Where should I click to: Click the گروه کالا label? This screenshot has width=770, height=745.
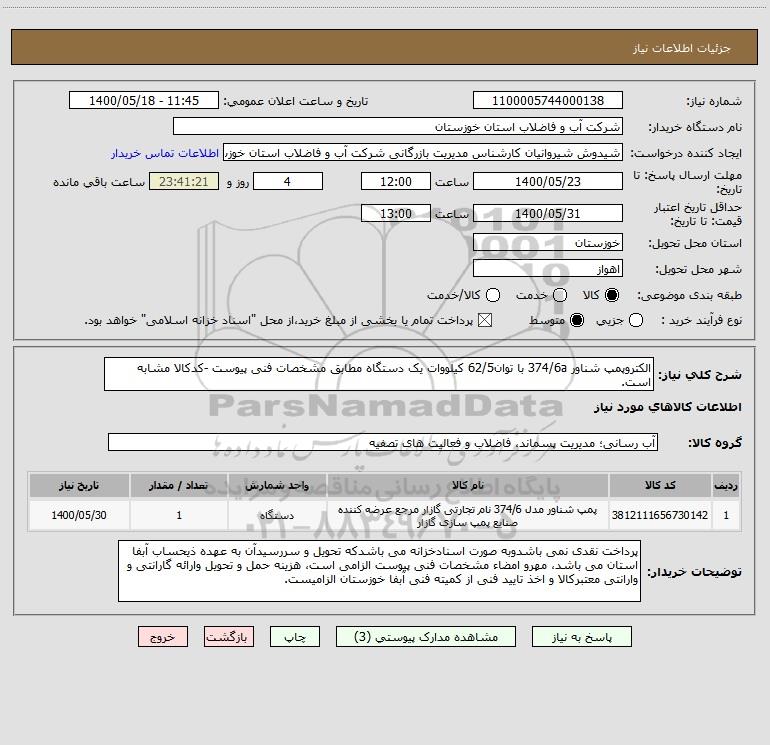coord(715,443)
